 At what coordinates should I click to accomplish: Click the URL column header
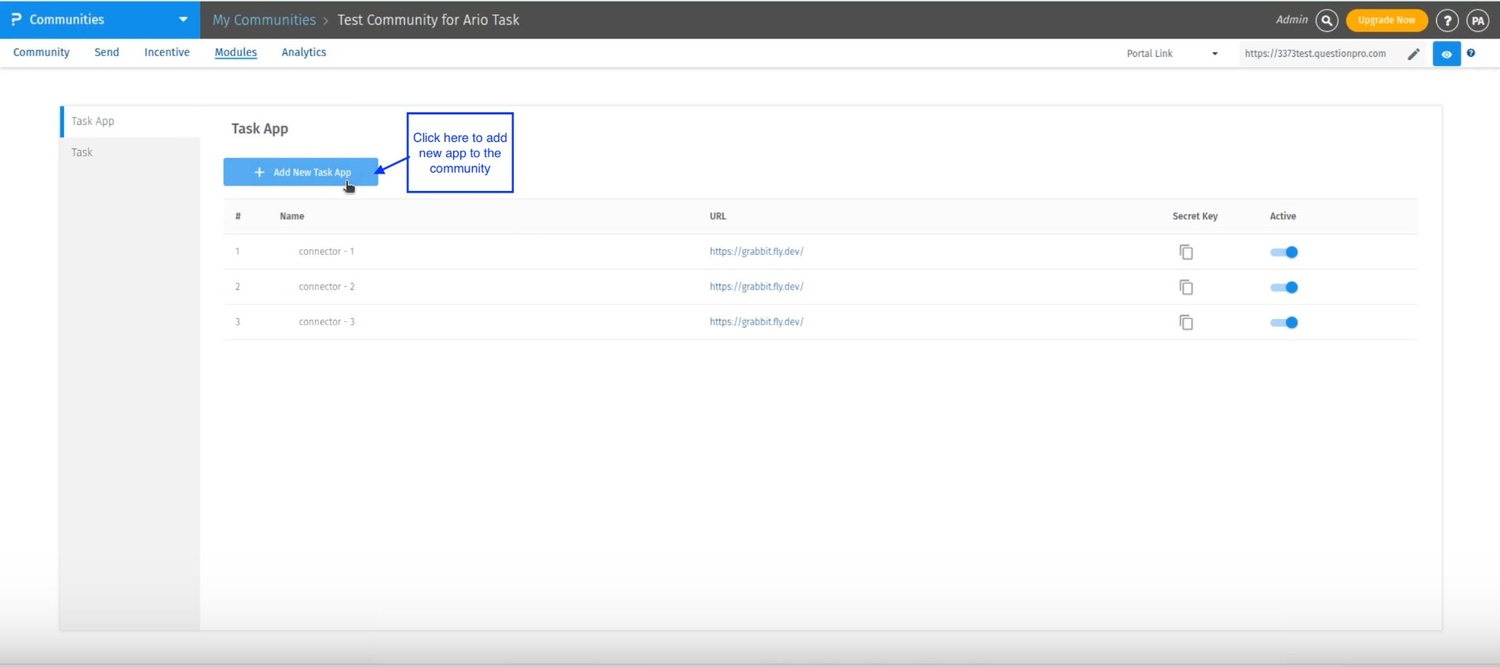718,216
